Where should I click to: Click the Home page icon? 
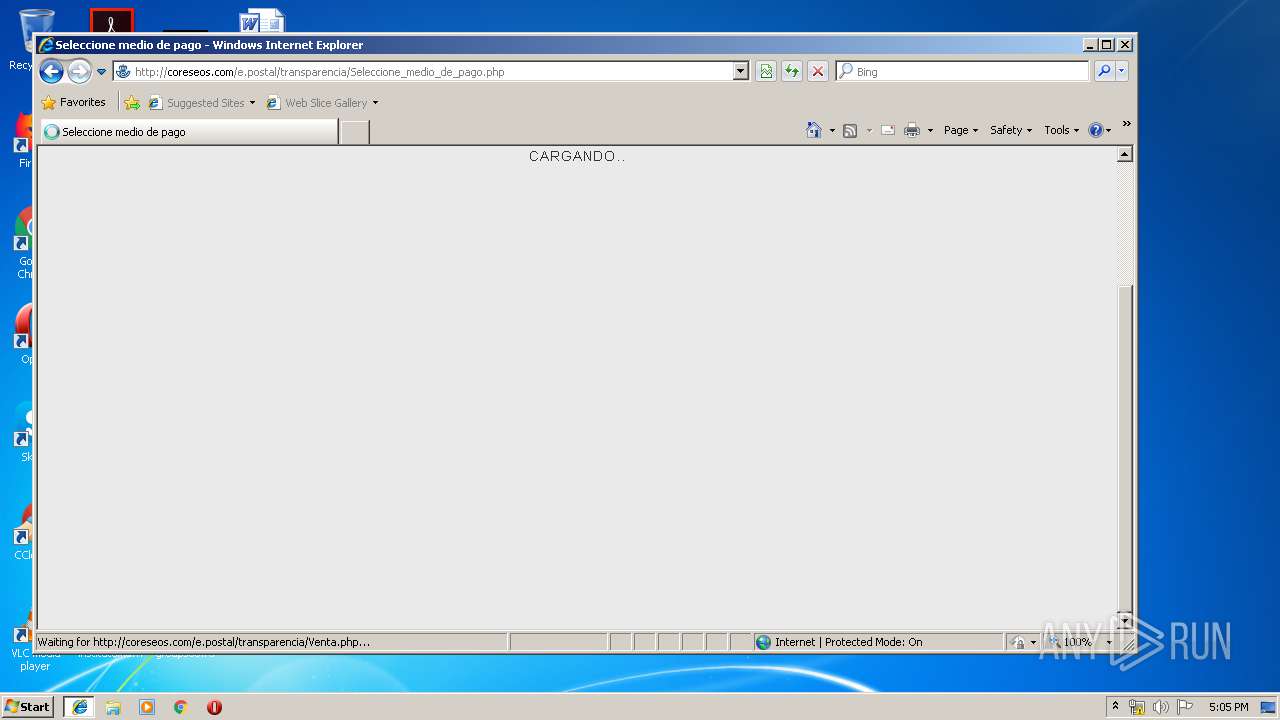[x=814, y=130]
